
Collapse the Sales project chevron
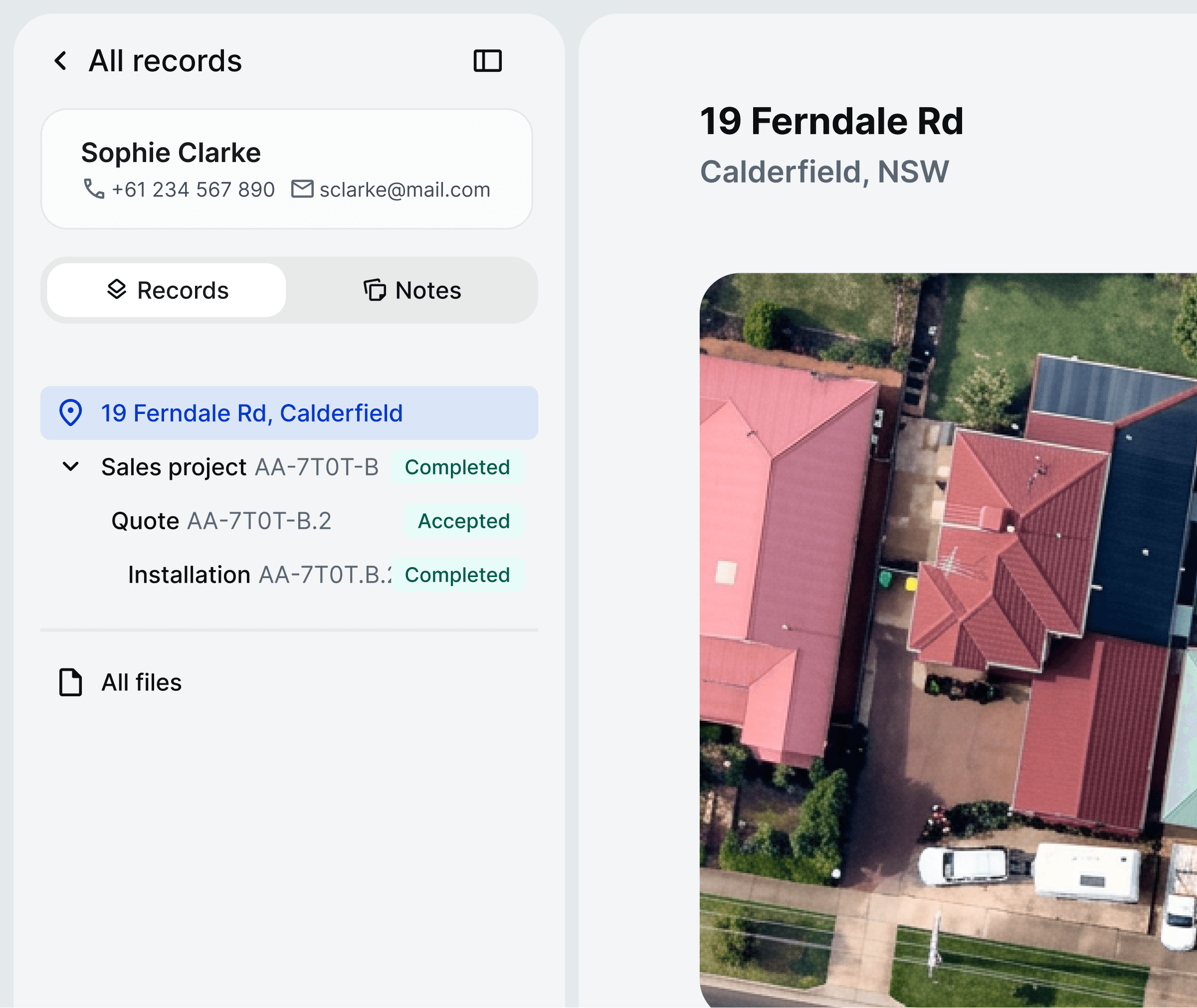[x=71, y=467]
